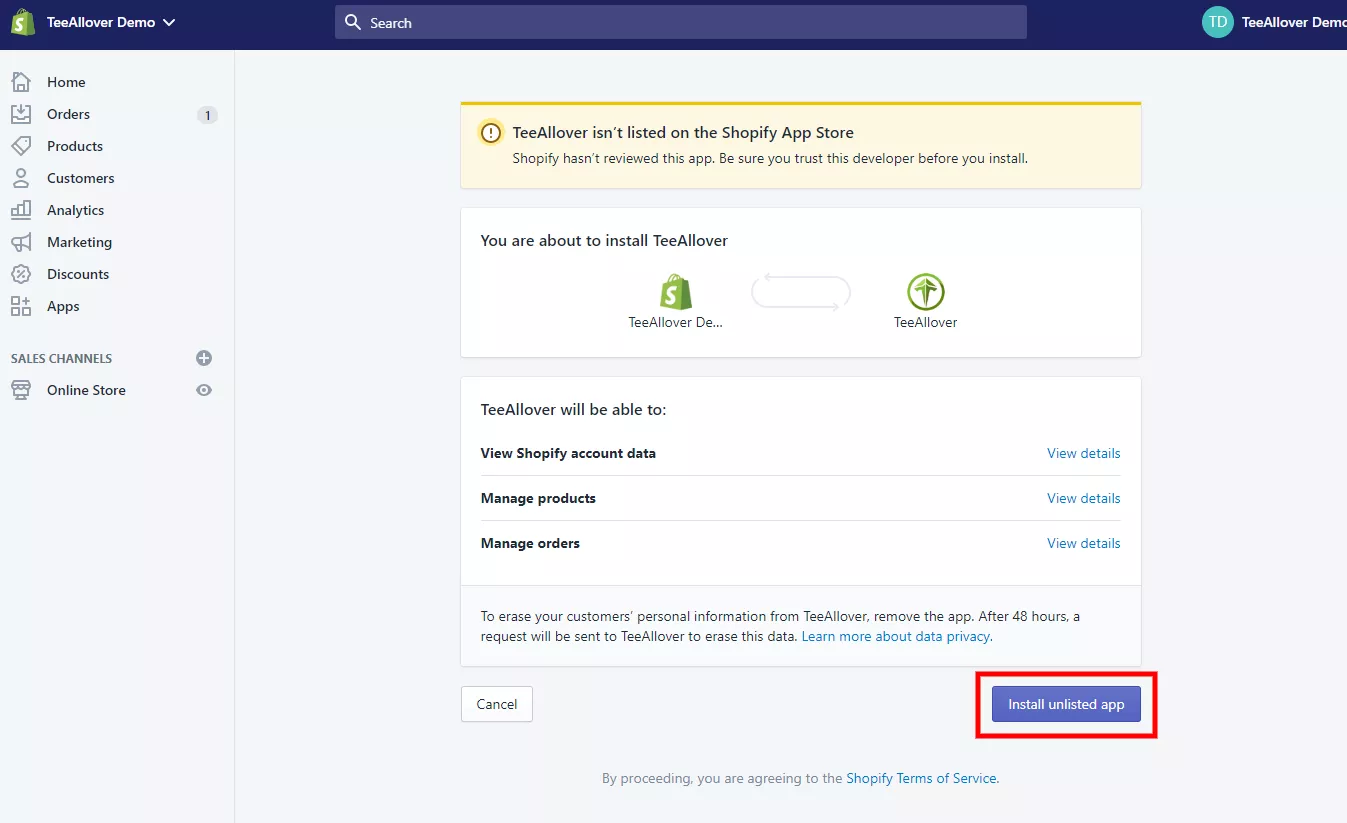Cancel the app installation

pyautogui.click(x=496, y=704)
